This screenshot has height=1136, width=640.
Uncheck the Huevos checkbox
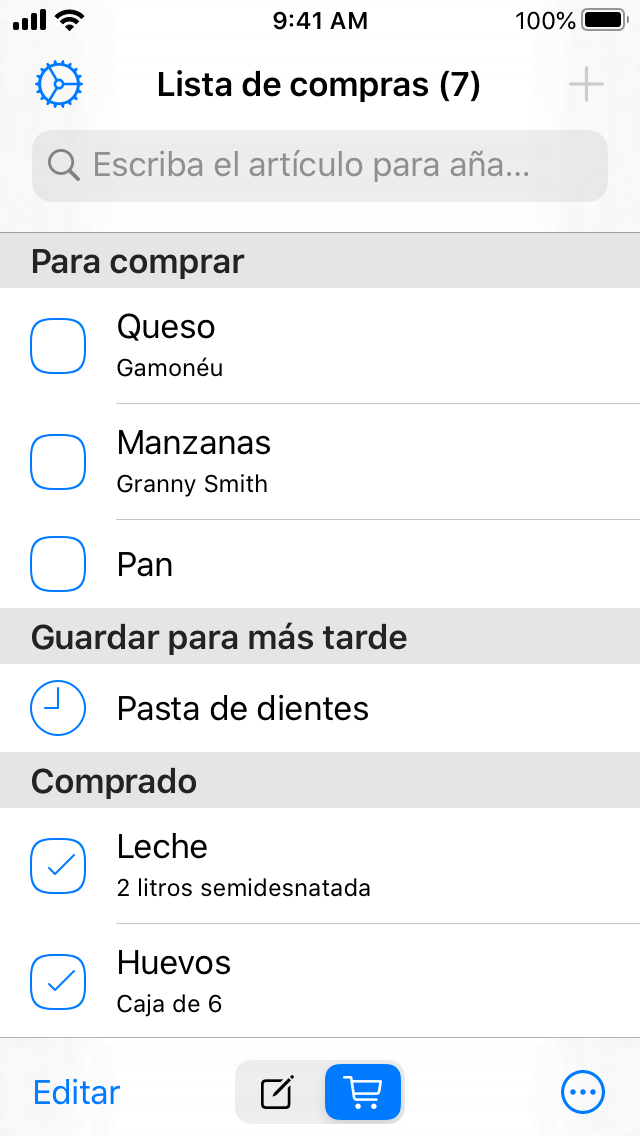[x=58, y=982]
